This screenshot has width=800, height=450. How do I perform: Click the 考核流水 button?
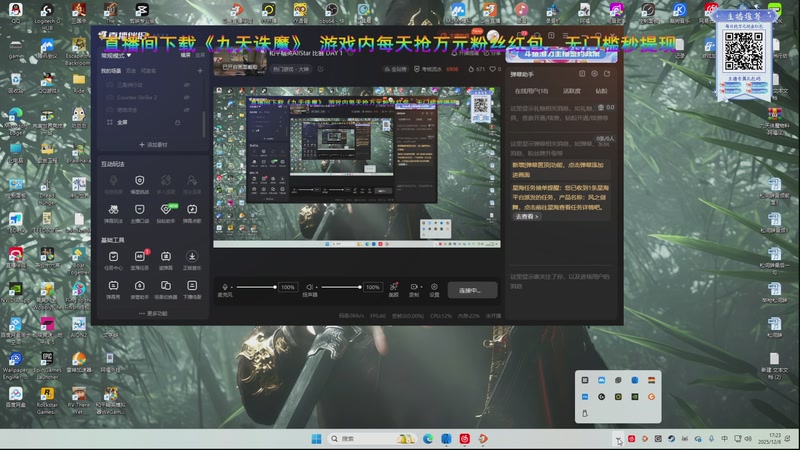pos(437,69)
